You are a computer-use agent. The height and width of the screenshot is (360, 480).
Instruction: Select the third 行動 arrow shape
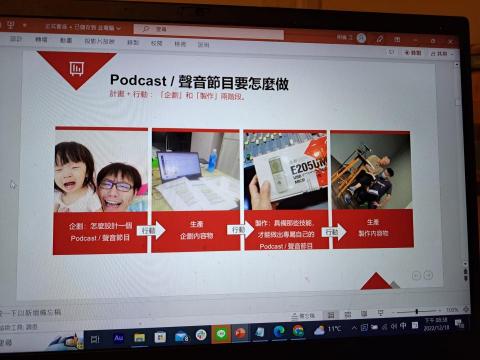[334, 232]
